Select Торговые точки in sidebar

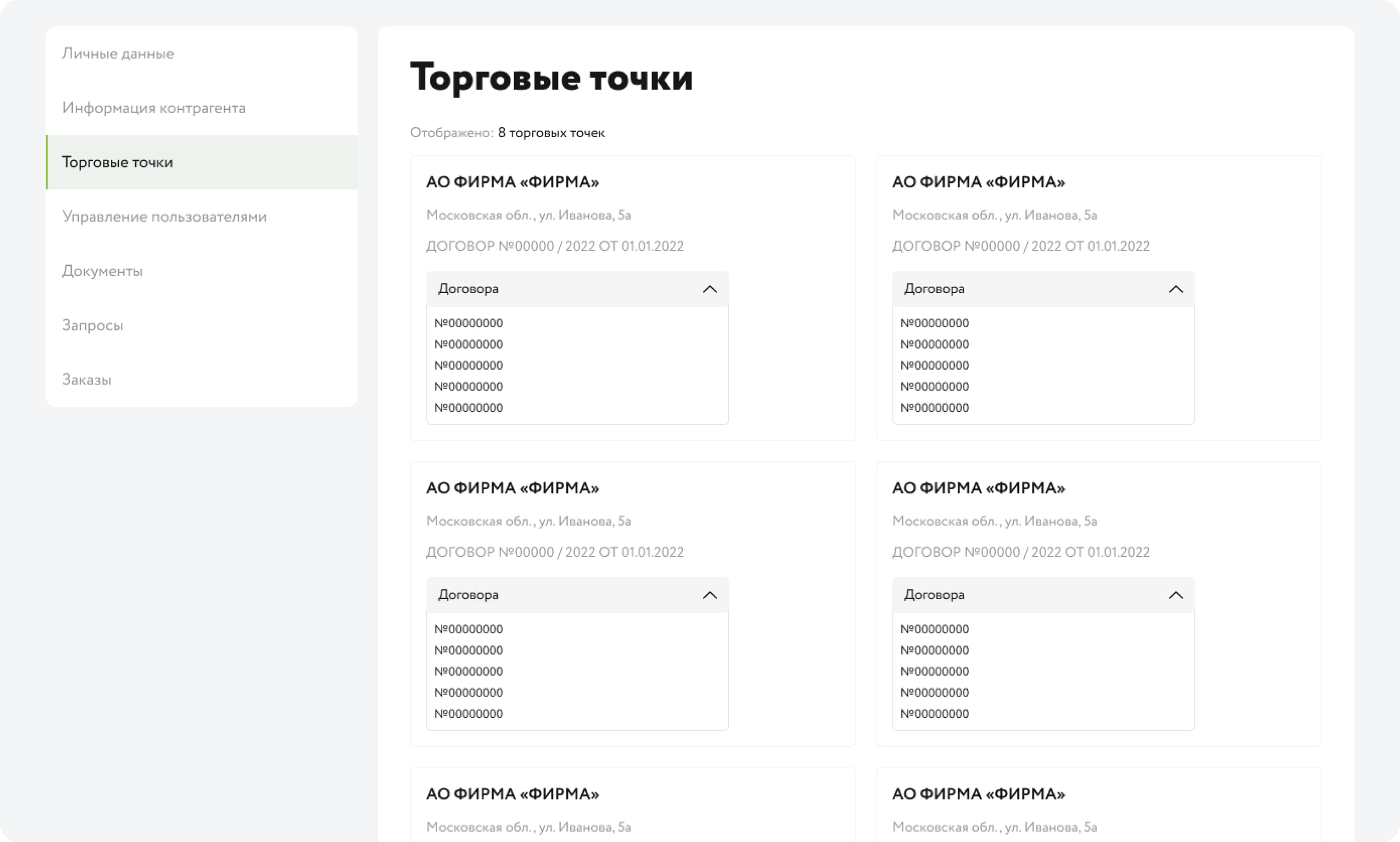[x=117, y=162]
